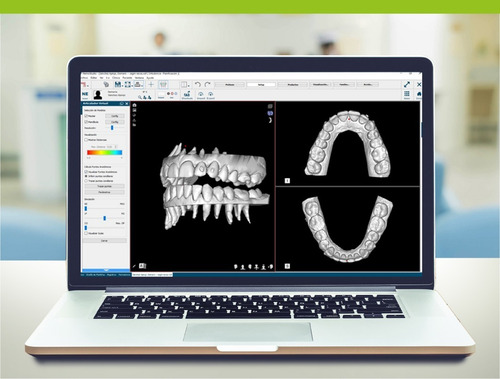Click the rainbow distance color scale bar
500x379 pixels.
click(x=105, y=153)
